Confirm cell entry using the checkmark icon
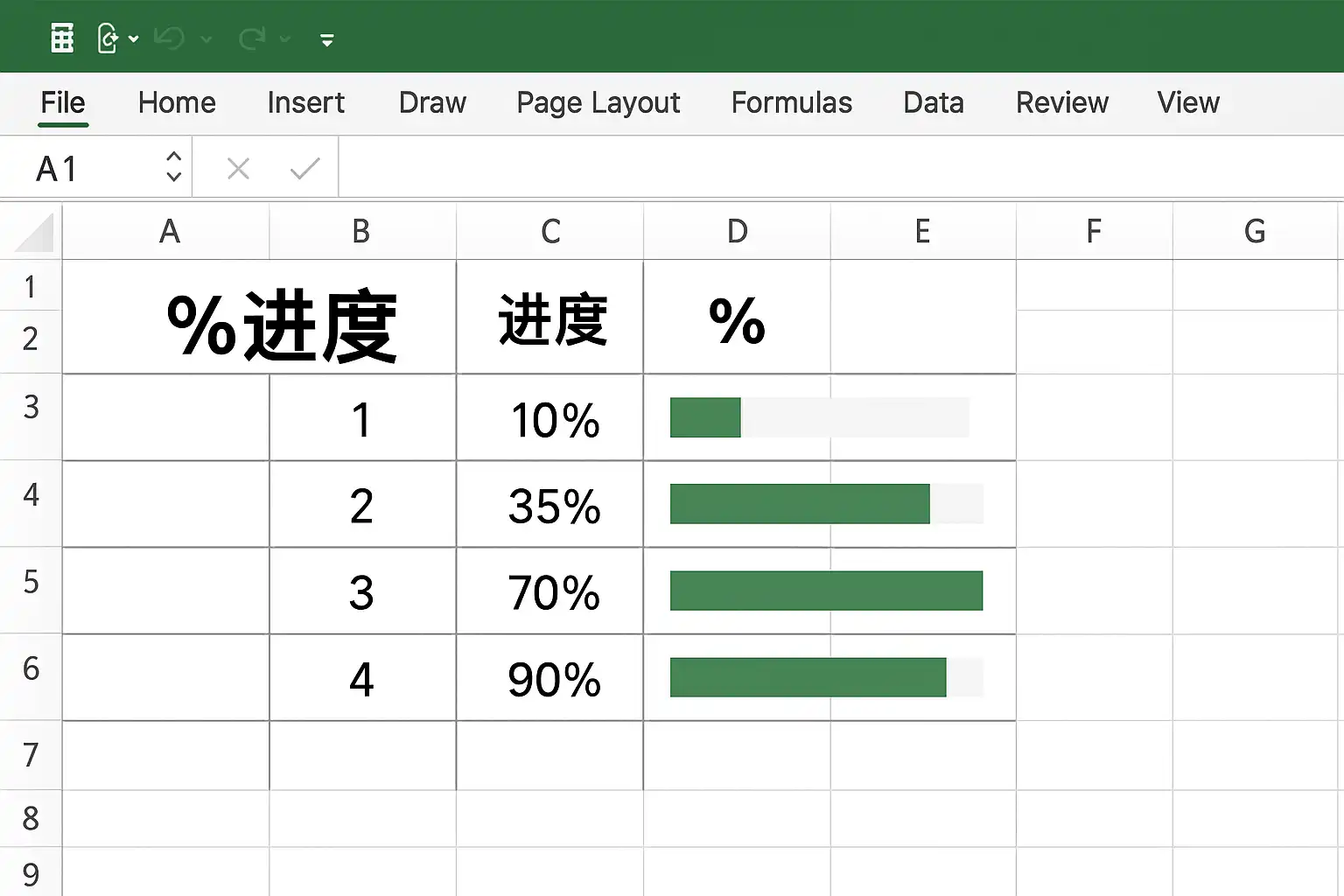 click(x=303, y=167)
